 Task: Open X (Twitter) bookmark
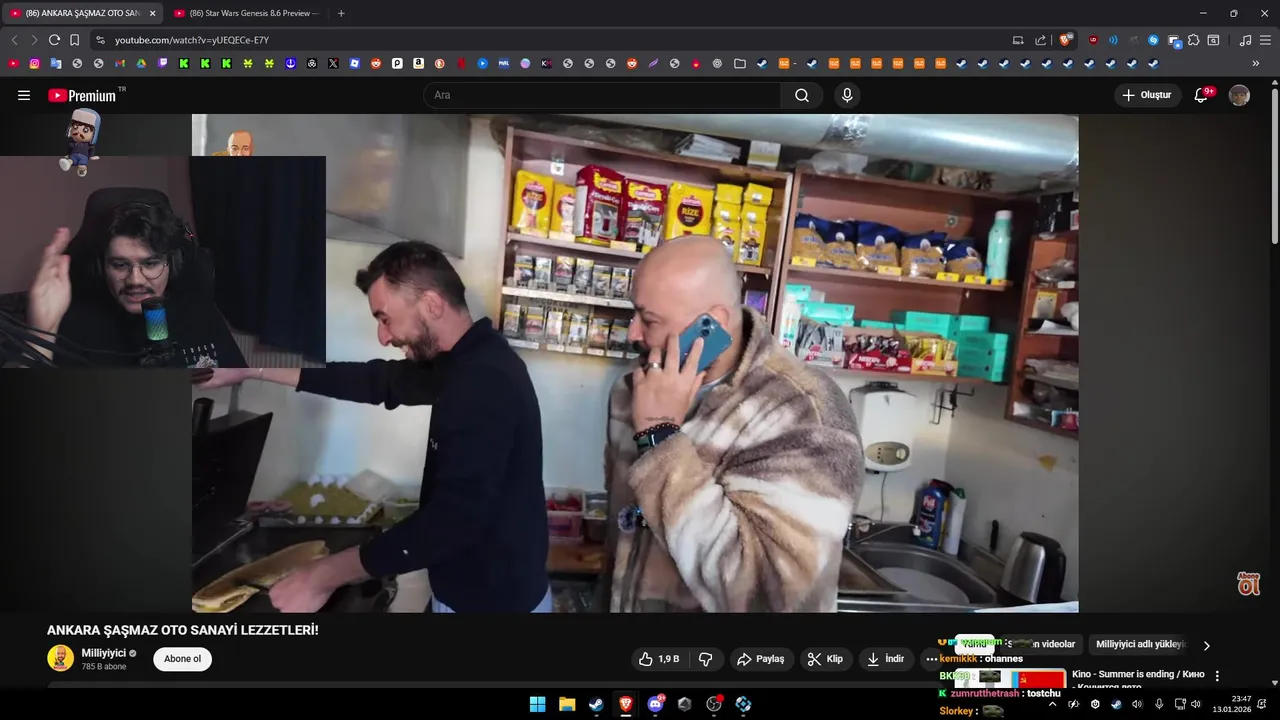(x=333, y=63)
